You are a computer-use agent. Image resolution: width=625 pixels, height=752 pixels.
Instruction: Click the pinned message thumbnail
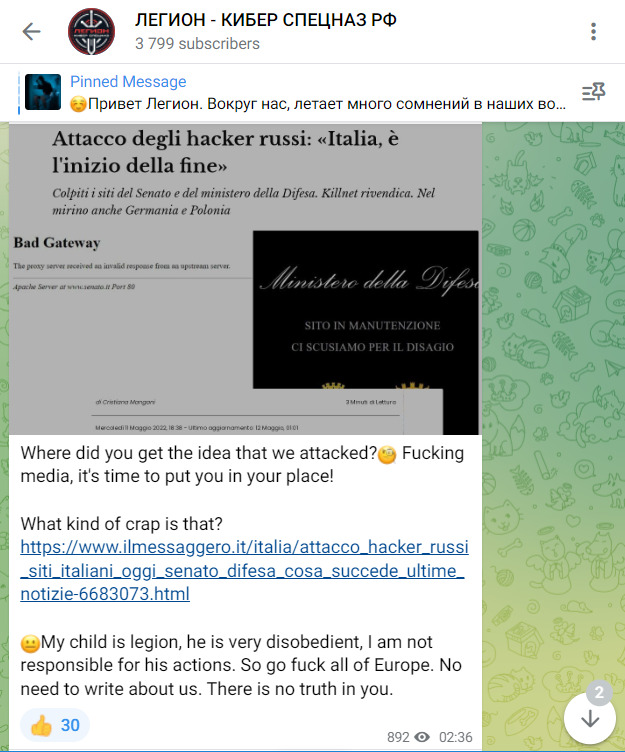[43, 92]
